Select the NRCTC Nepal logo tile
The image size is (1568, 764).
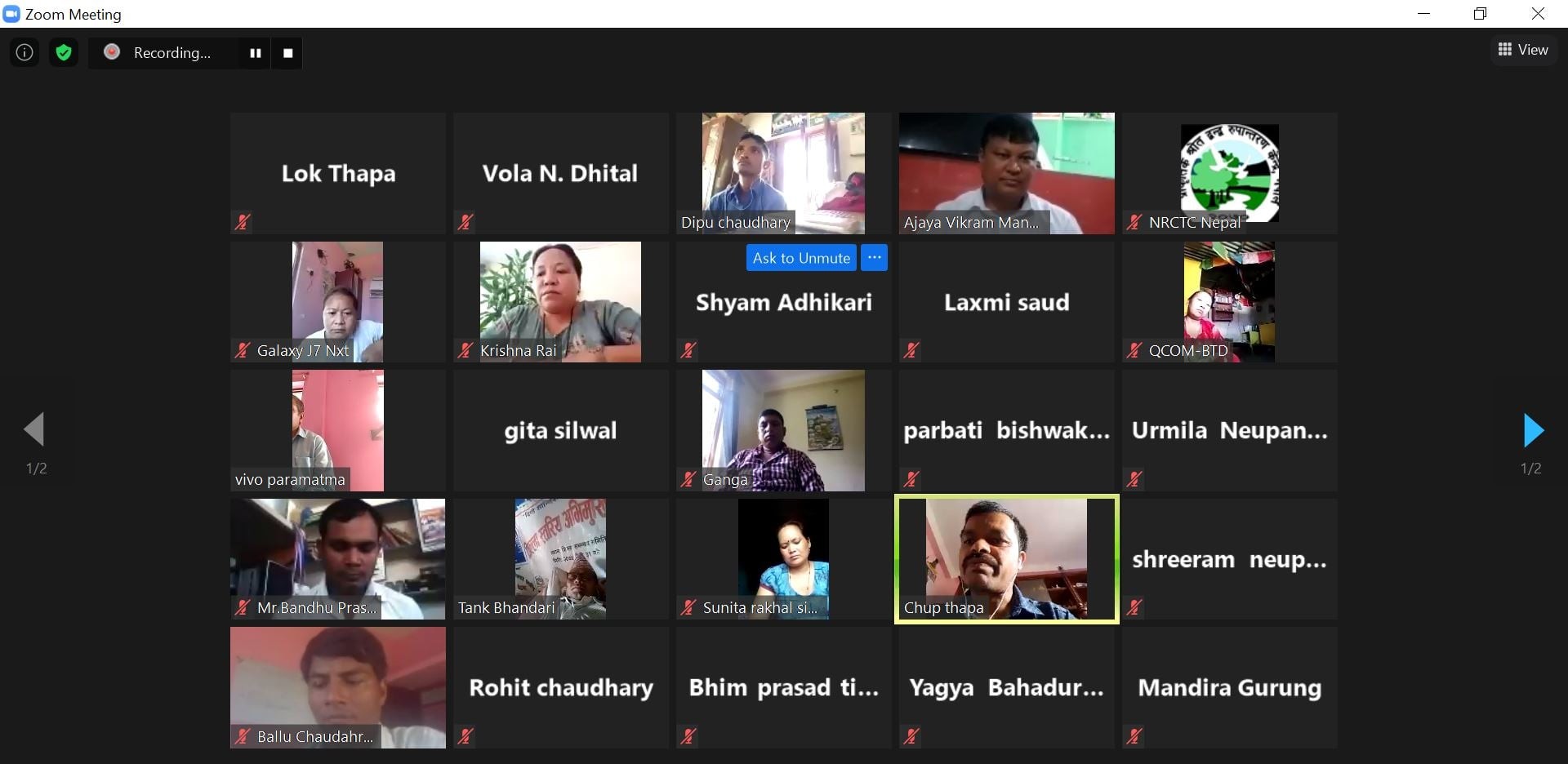[1230, 174]
